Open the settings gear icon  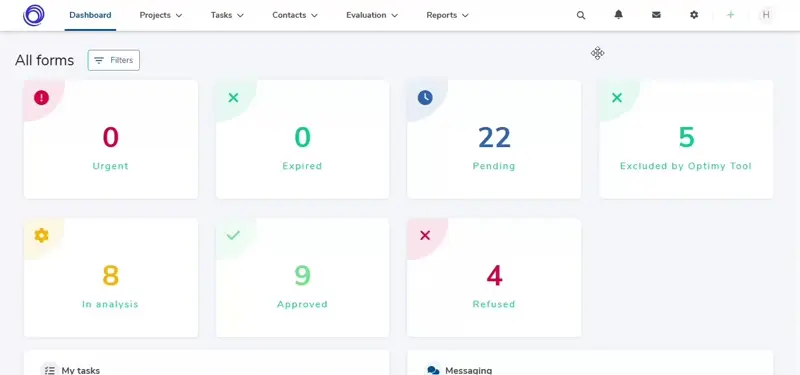694,15
